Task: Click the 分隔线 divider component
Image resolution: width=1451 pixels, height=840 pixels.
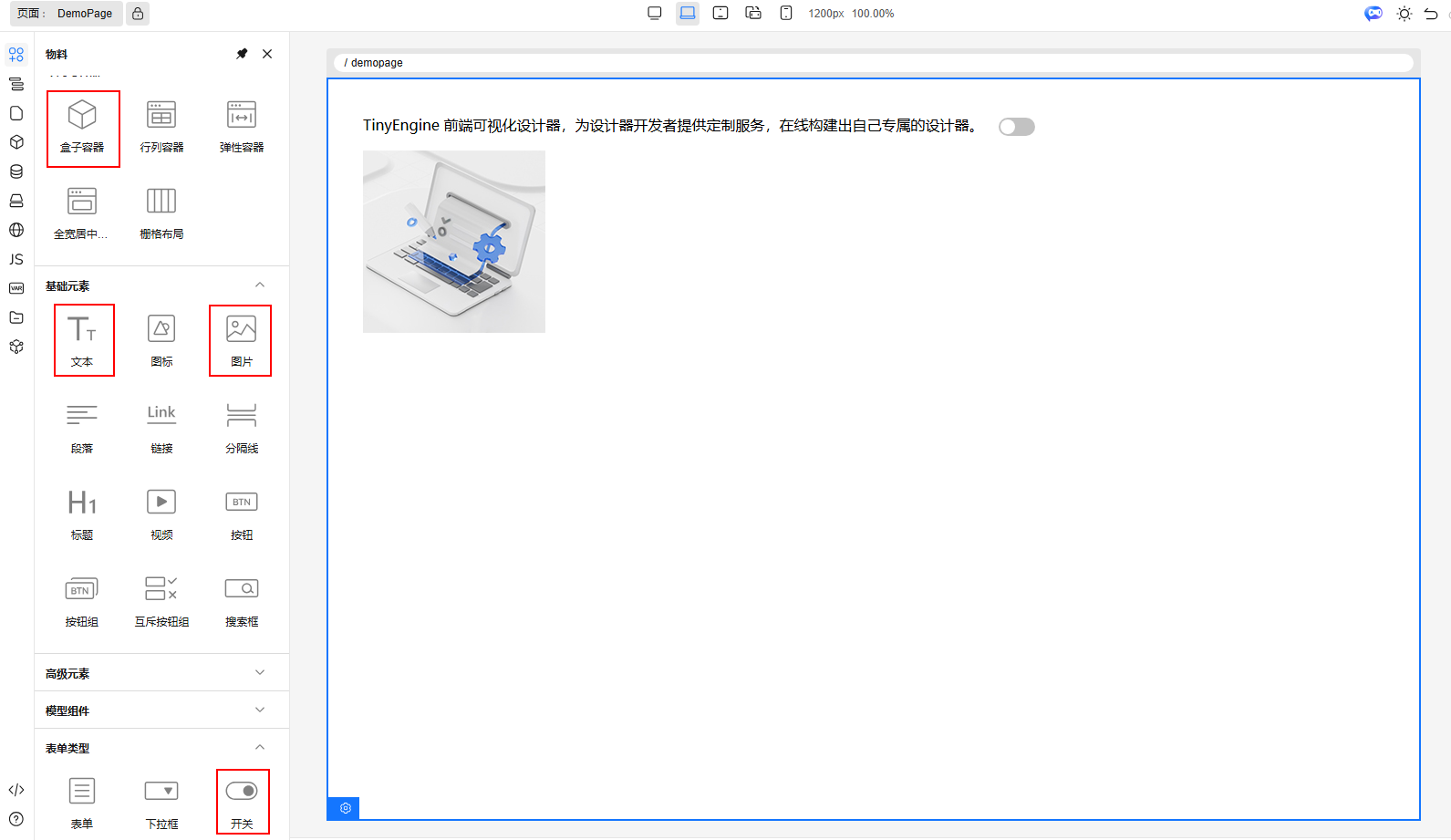Action: coord(242,426)
